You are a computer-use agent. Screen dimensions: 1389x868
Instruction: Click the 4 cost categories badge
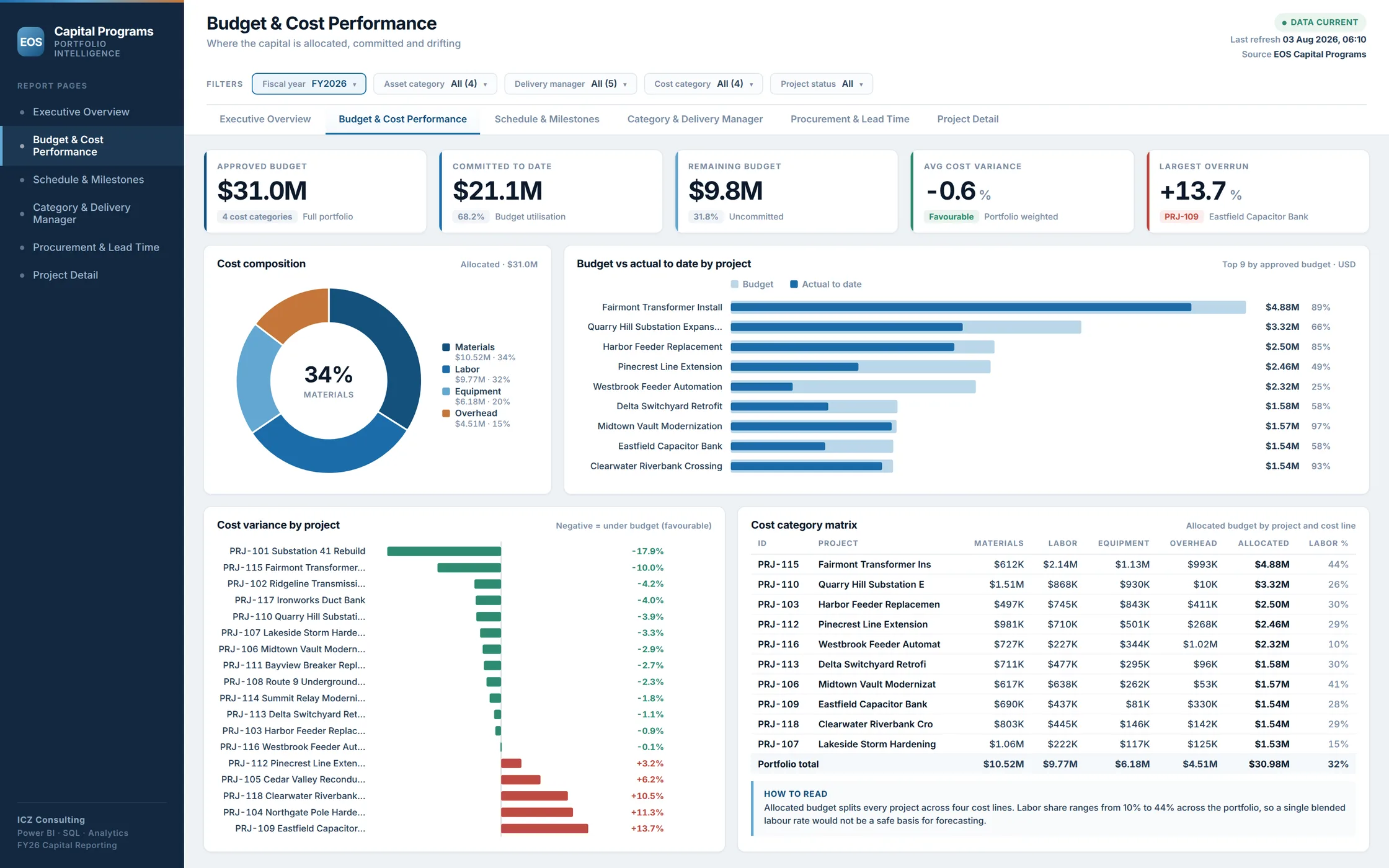pyautogui.click(x=257, y=216)
